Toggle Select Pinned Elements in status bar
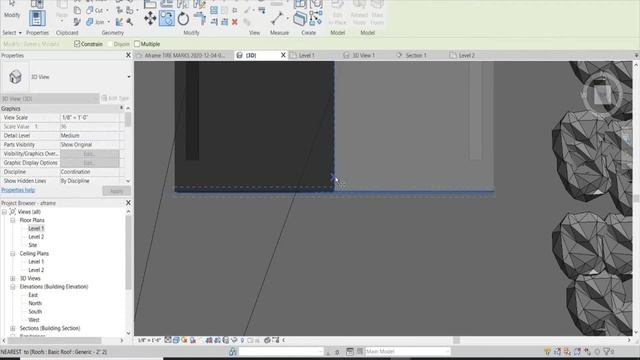This screenshot has height=360, width=640. point(568,351)
